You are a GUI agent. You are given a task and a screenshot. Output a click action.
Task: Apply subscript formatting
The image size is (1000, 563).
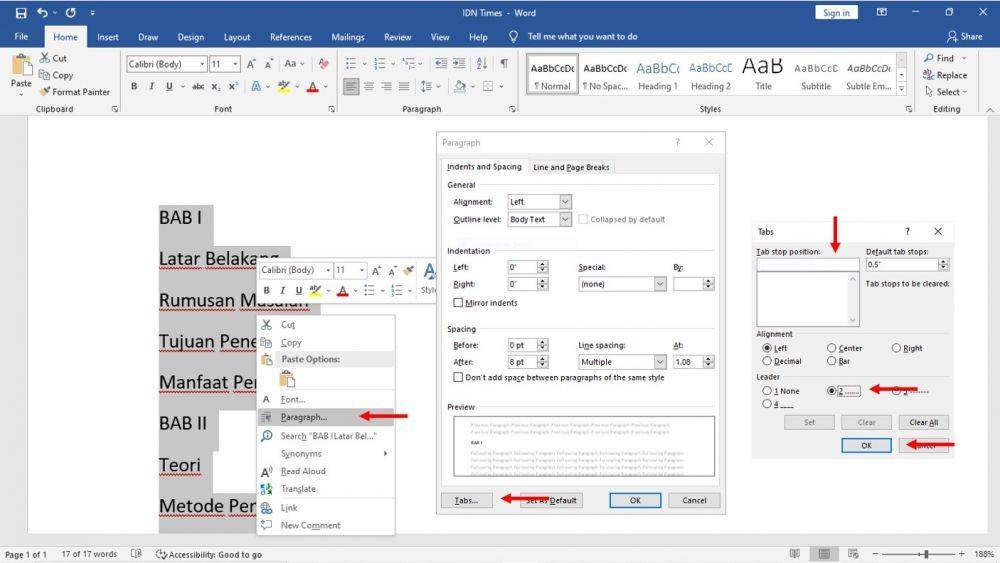tap(216, 86)
